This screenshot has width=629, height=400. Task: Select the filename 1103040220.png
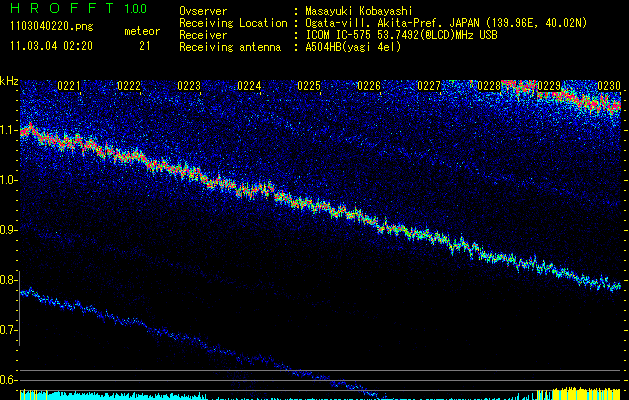click(x=46, y=28)
